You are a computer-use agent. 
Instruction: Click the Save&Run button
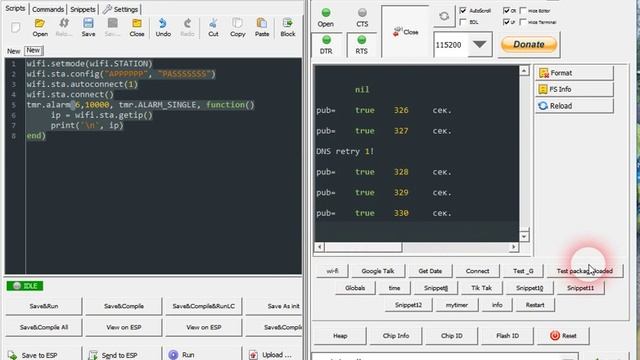pos(44,306)
